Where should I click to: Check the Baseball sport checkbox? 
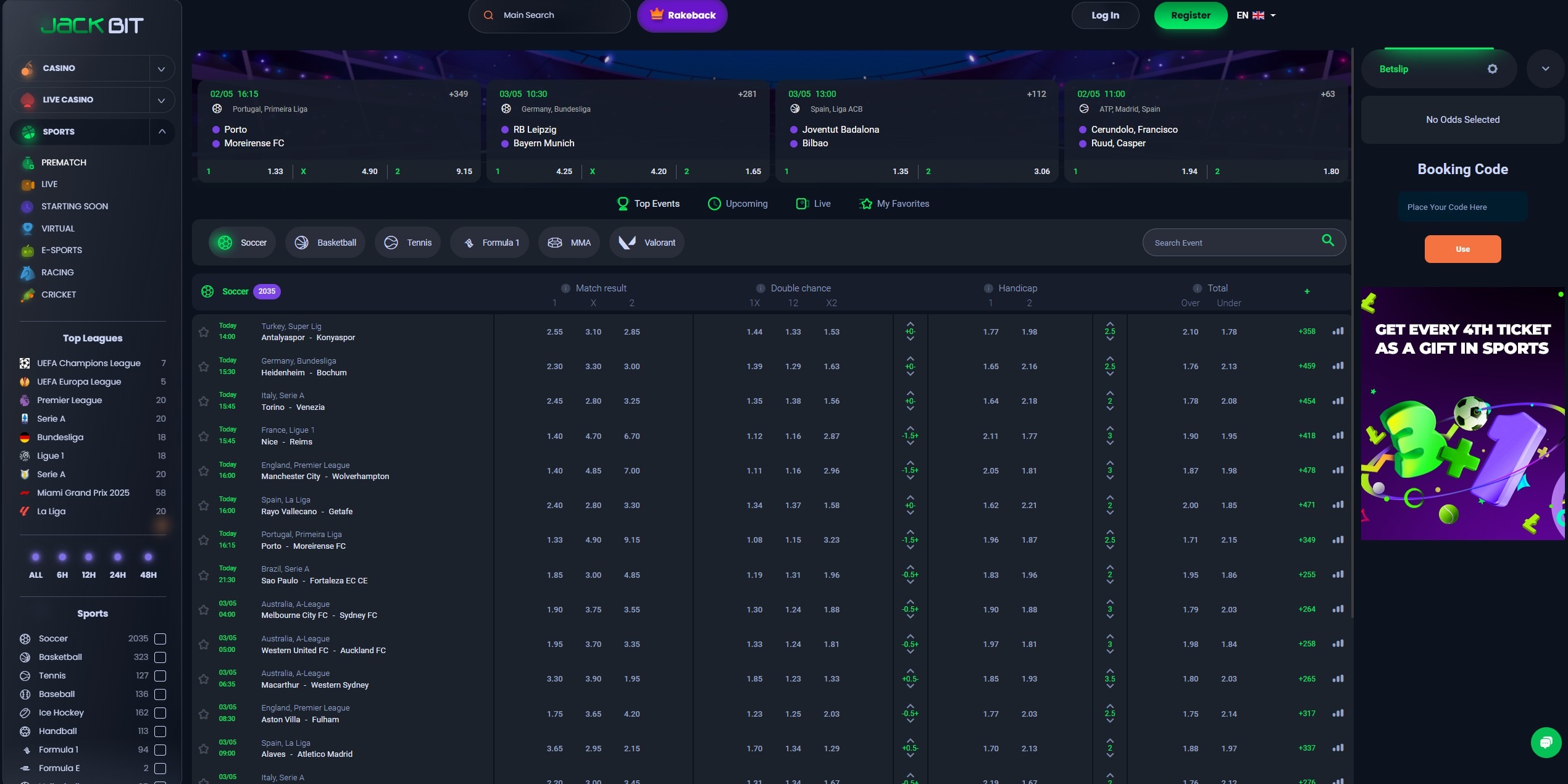[x=161, y=694]
